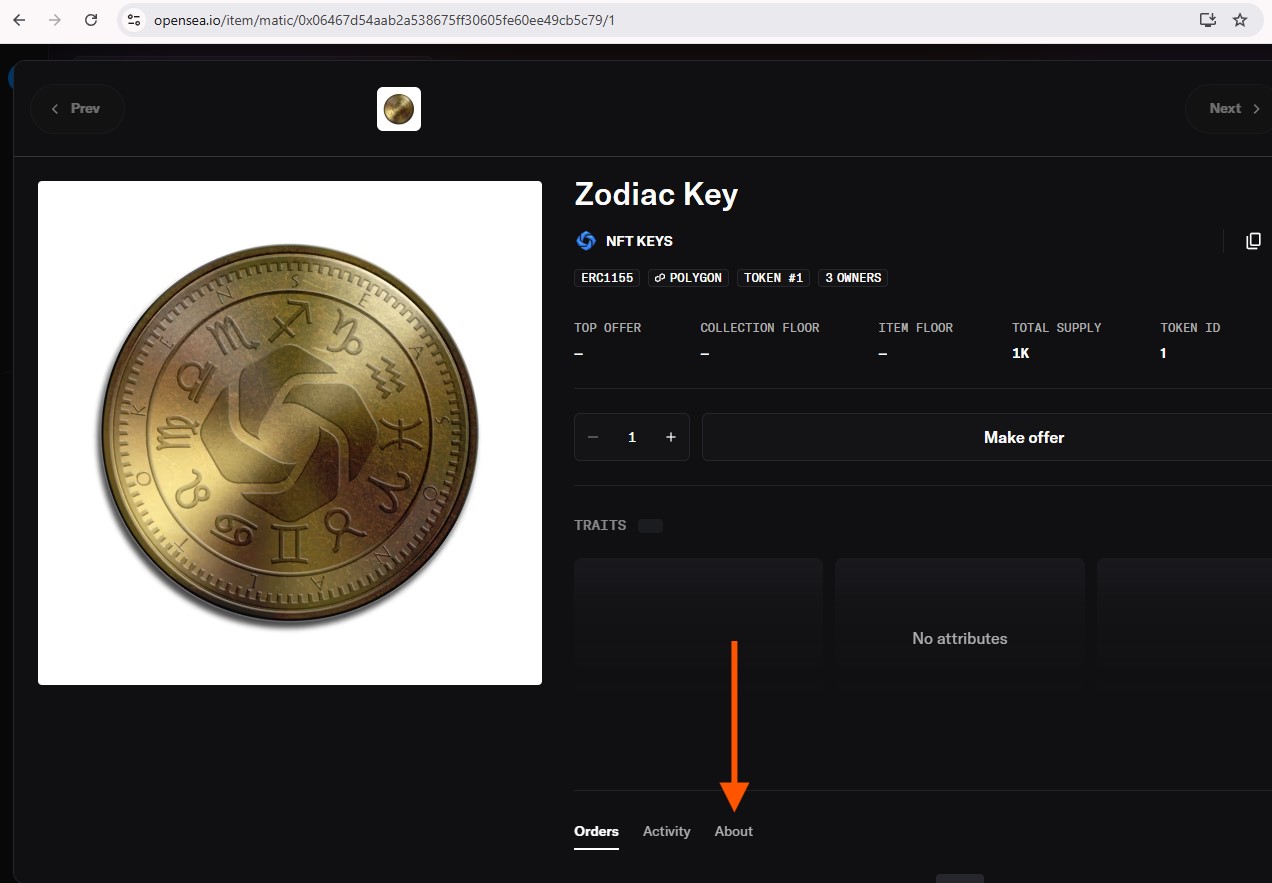The height and width of the screenshot is (883, 1272).
Task: Increase quantity with the plus button
Action: [x=671, y=437]
